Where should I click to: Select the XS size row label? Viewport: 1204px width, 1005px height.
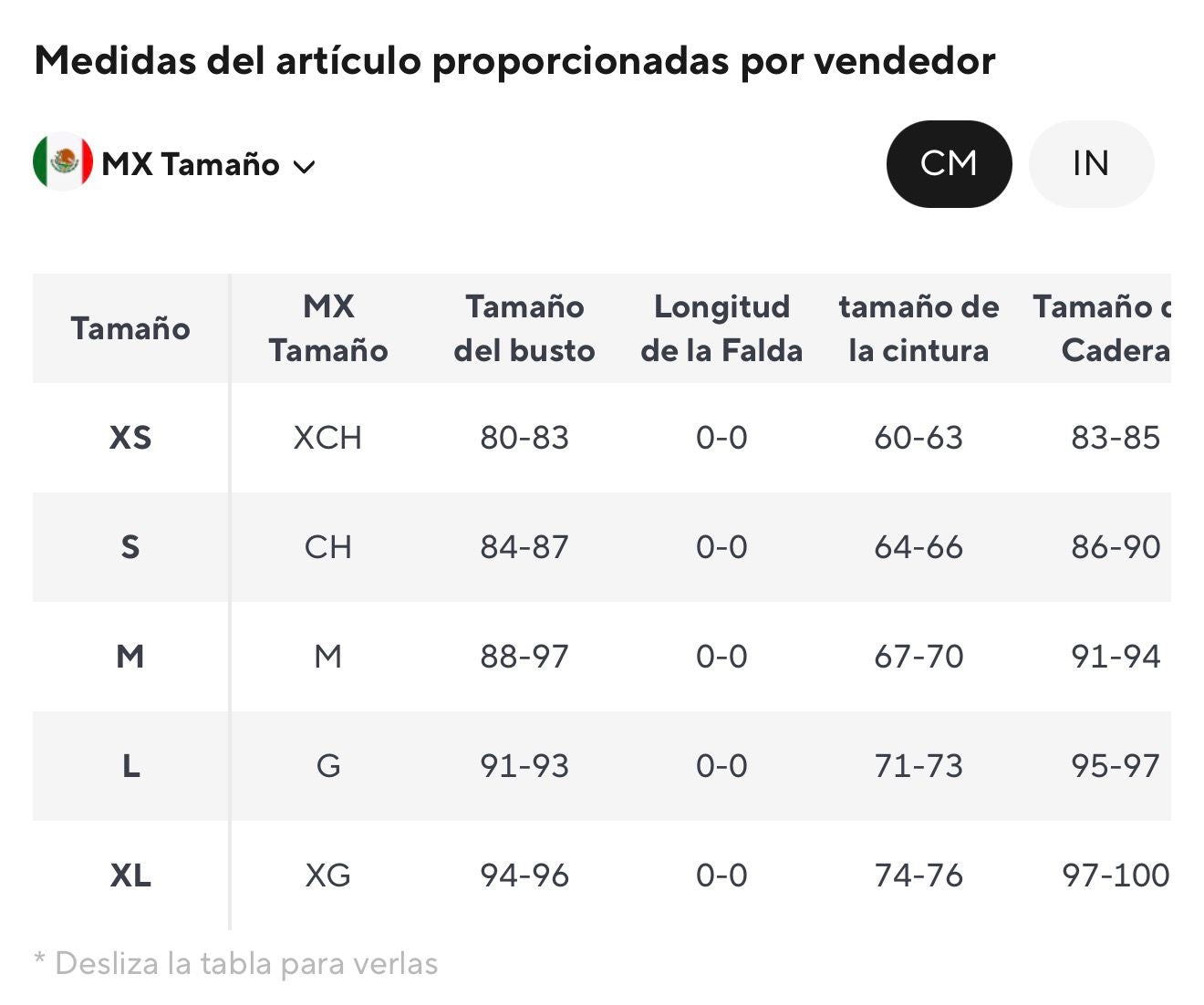point(130,438)
